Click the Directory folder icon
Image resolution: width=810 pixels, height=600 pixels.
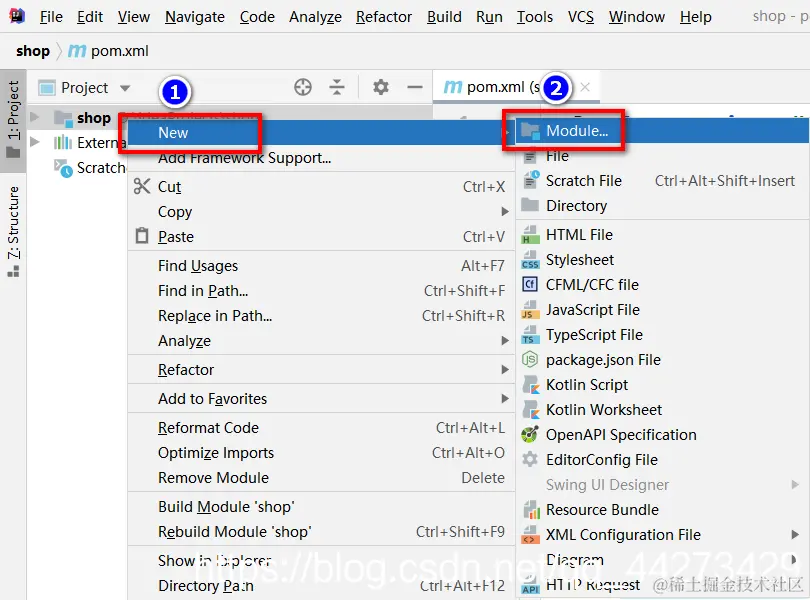coord(530,205)
